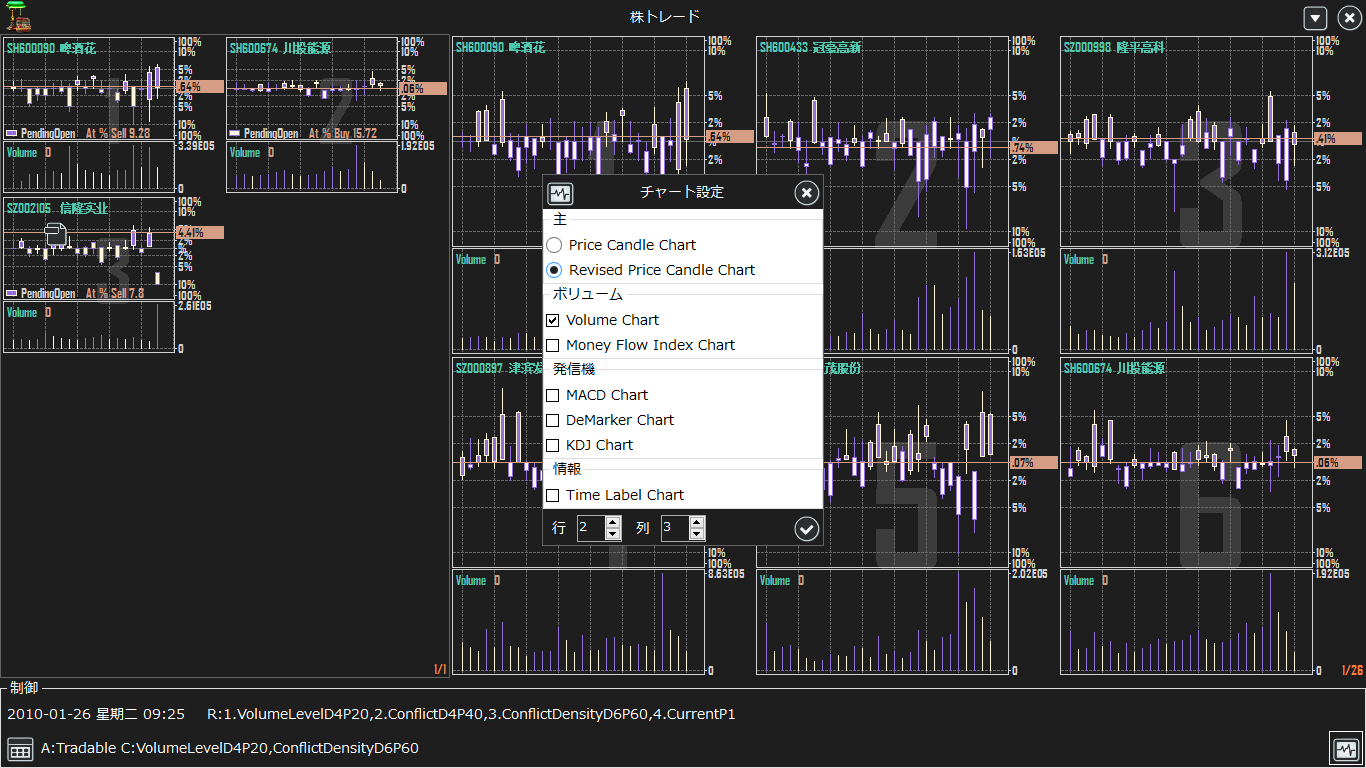Click the 2010-01-26 星期二 09:25 date text
The width and height of the screenshot is (1366, 768).
(96, 715)
